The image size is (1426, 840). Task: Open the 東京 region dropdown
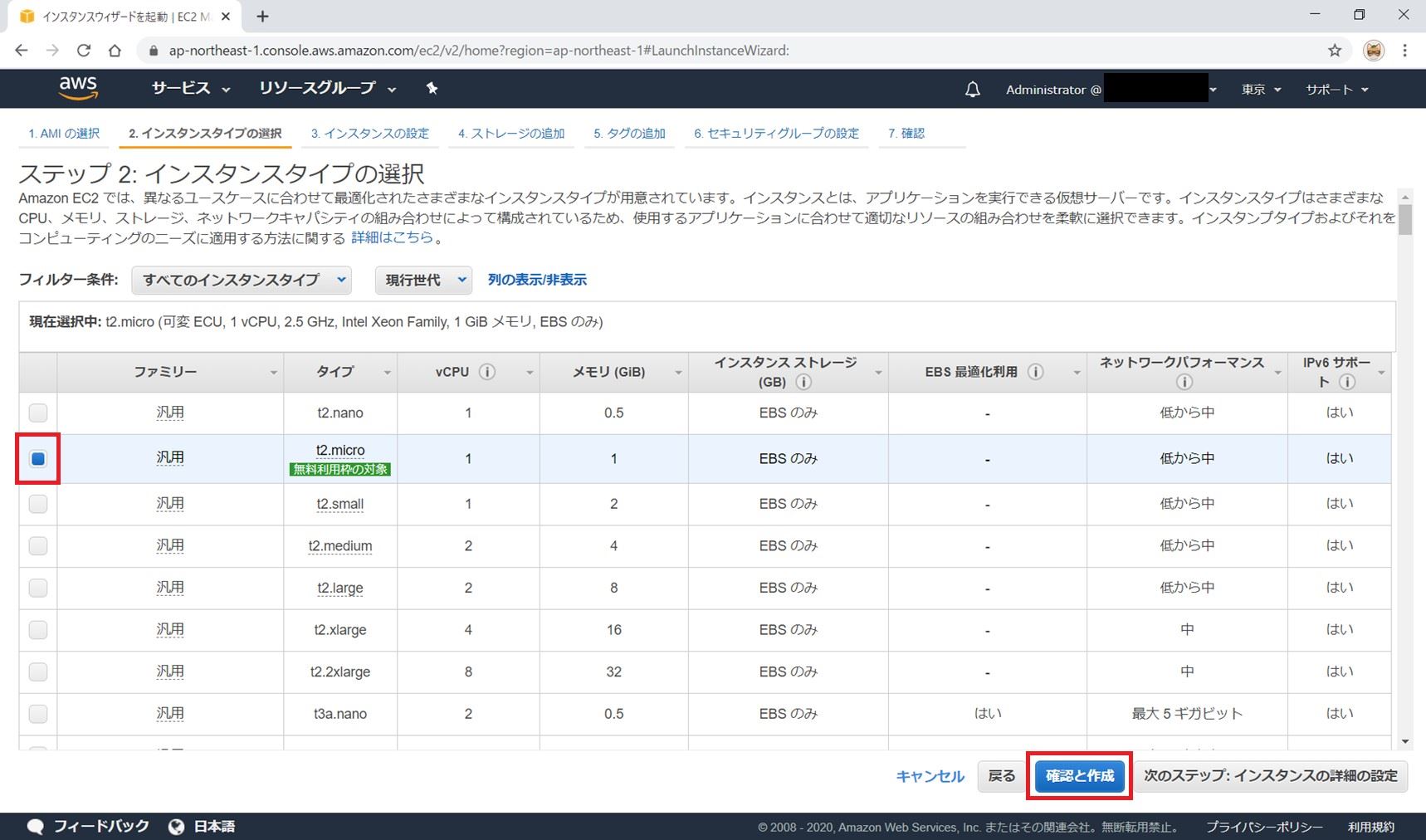[x=1261, y=89]
